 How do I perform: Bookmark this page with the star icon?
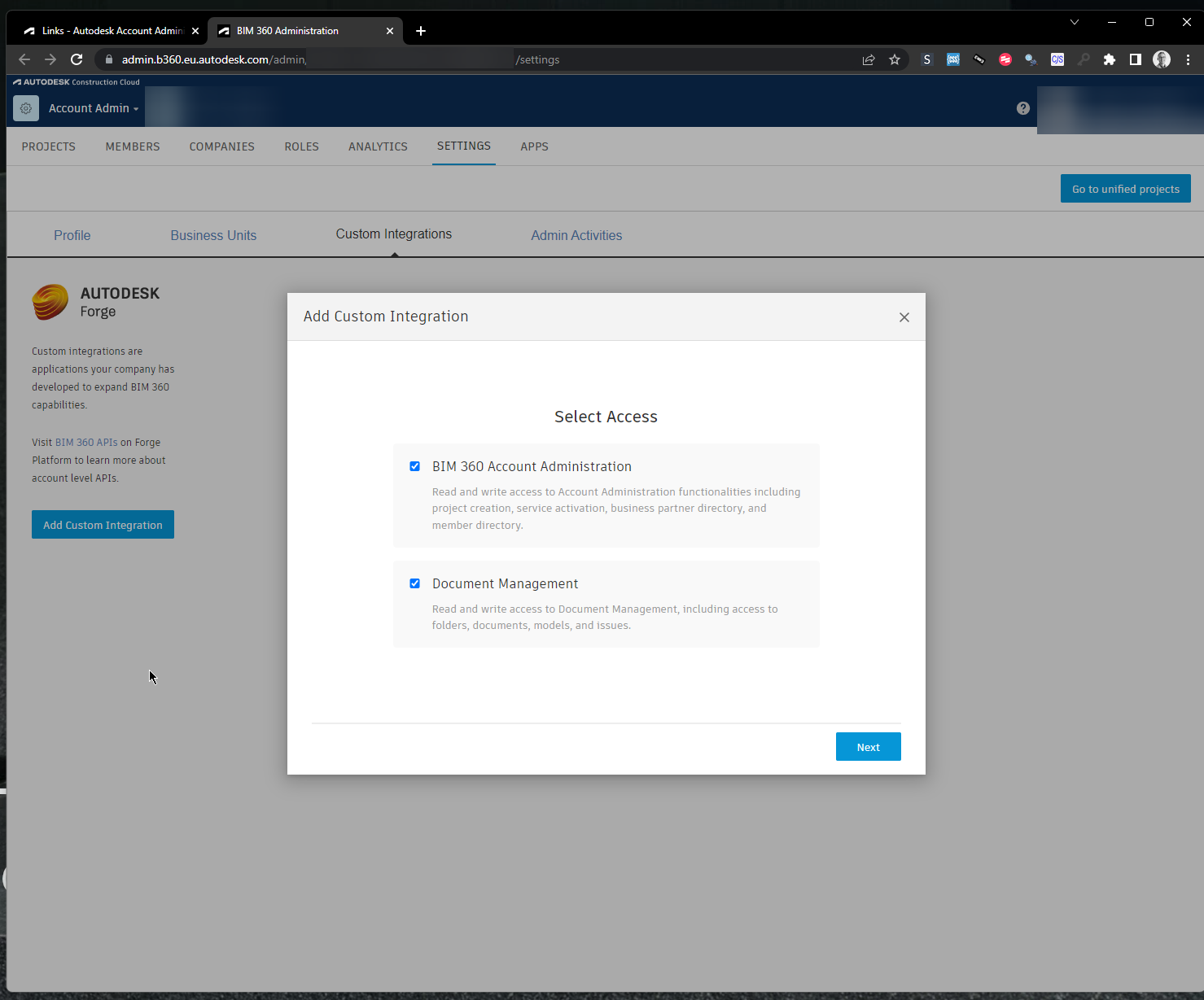(x=895, y=59)
